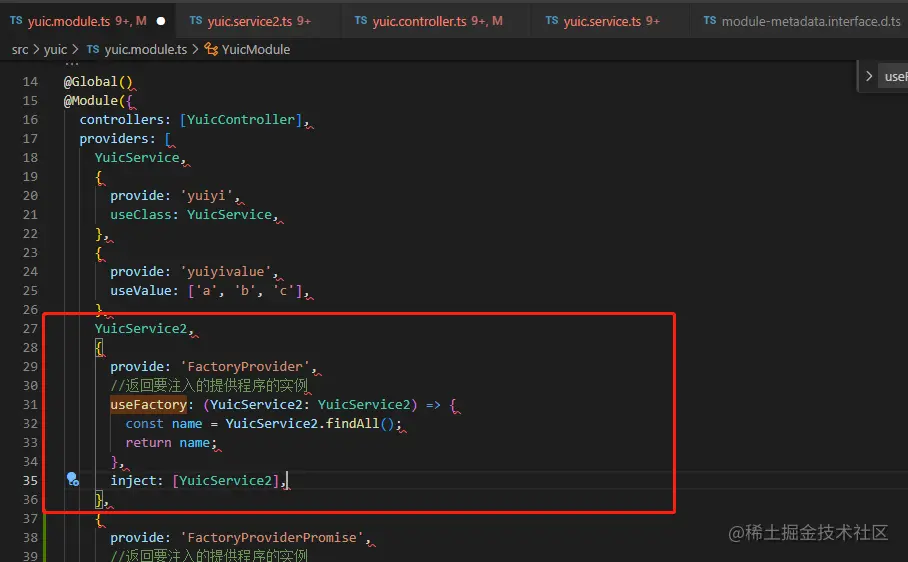Click the 'FactoryProviderPromise' string literal
This screenshot has height=562, width=908.
(x=272, y=538)
